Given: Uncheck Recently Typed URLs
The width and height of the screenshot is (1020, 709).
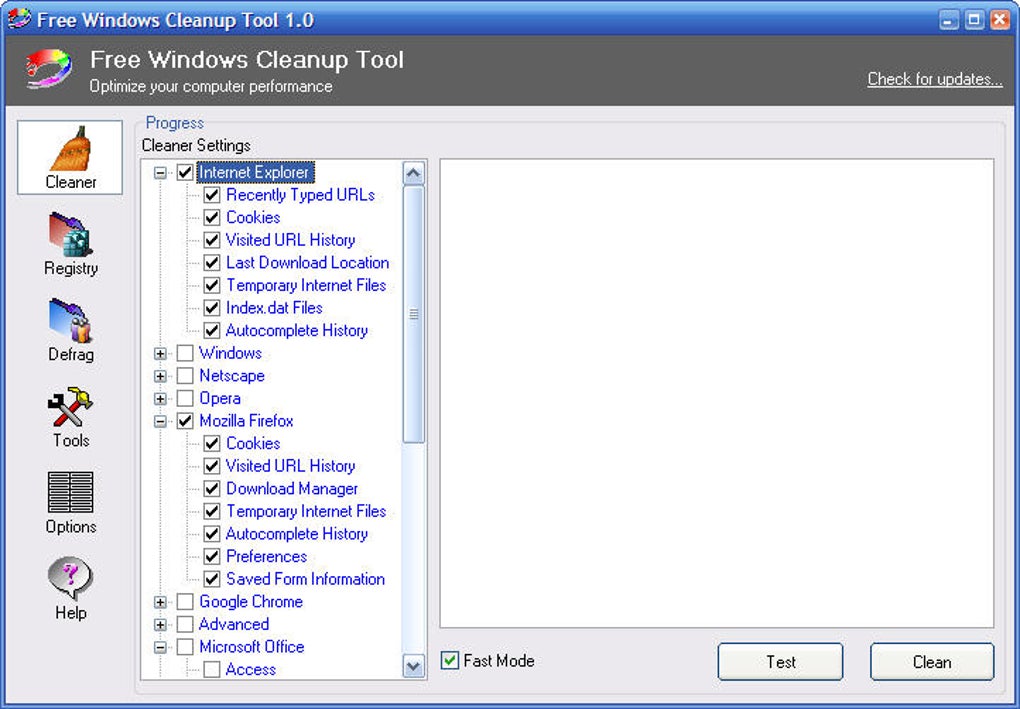Looking at the screenshot, I should [x=211, y=195].
